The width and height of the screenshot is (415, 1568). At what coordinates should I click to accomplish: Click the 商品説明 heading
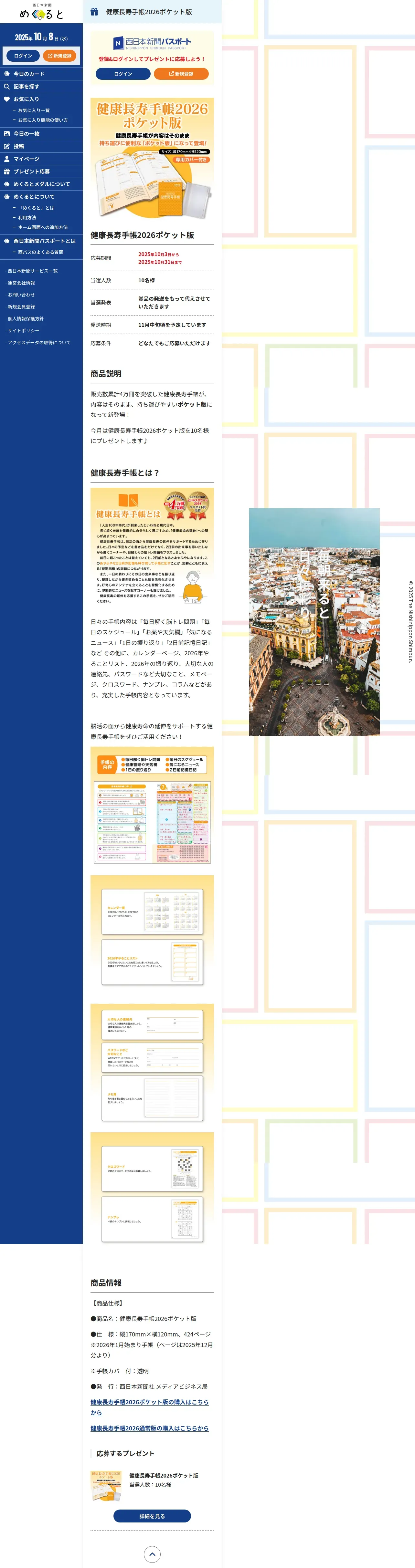pos(106,374)
